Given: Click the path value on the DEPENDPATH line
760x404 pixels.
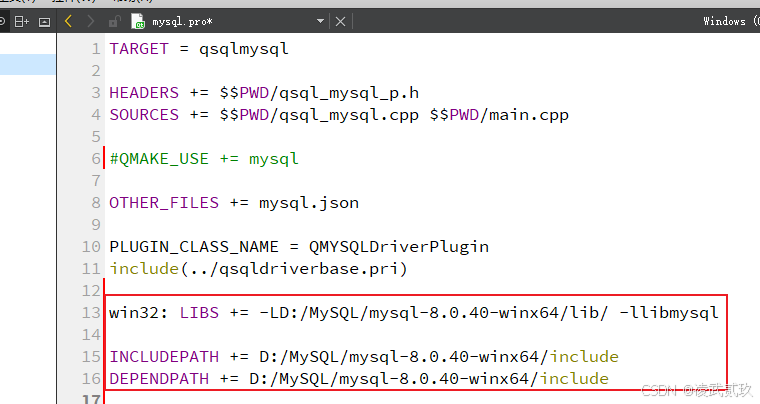Looking at the screenshot, I should coord(428,379).
